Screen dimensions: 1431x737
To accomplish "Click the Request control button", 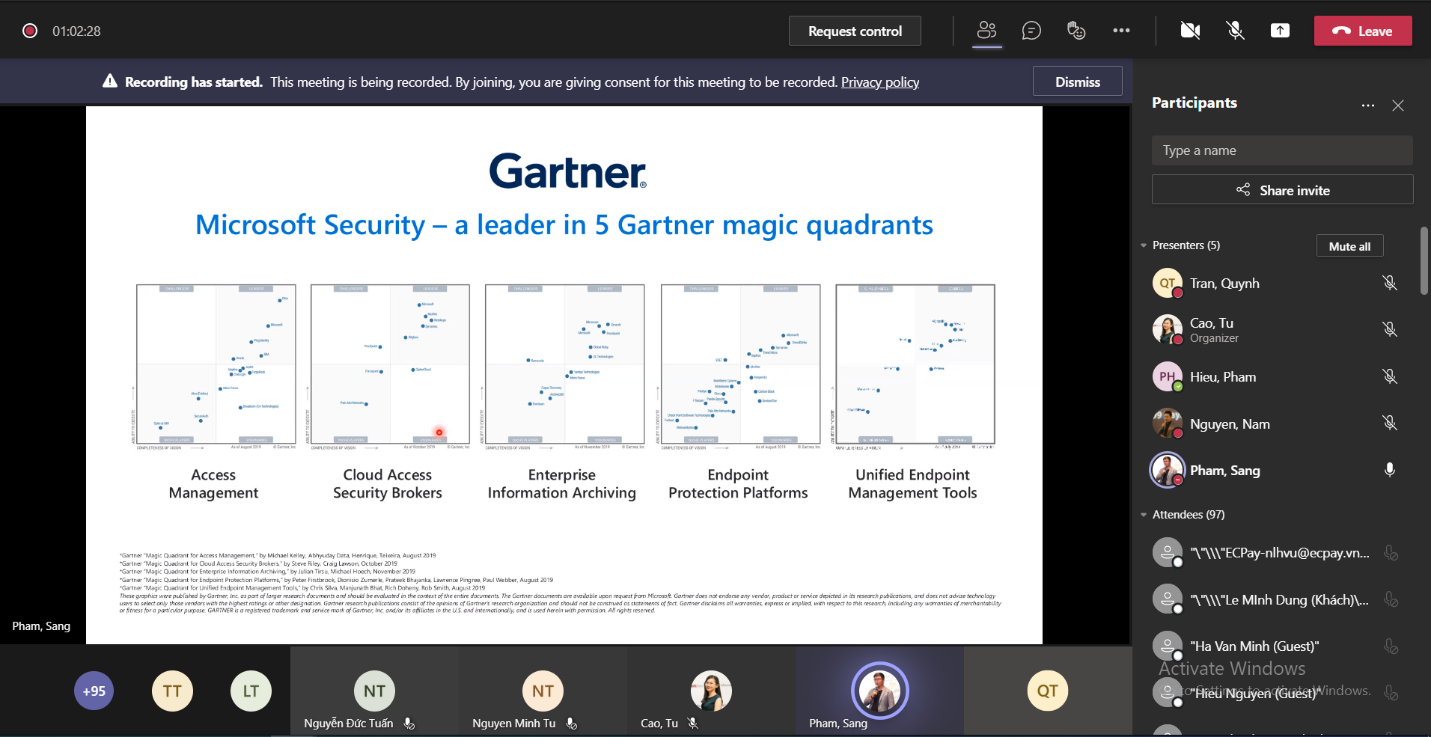I will pyautogui.click(x=855, y=31).
